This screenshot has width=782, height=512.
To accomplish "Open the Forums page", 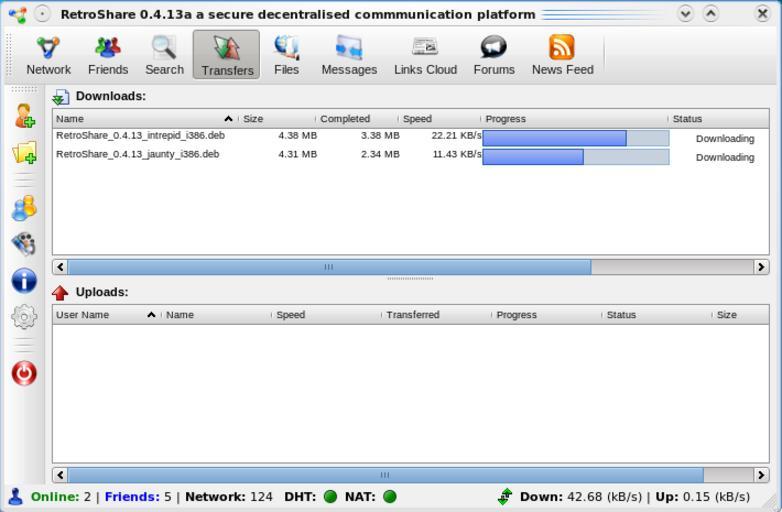I will pyautogui.click(x=494, y=55).
